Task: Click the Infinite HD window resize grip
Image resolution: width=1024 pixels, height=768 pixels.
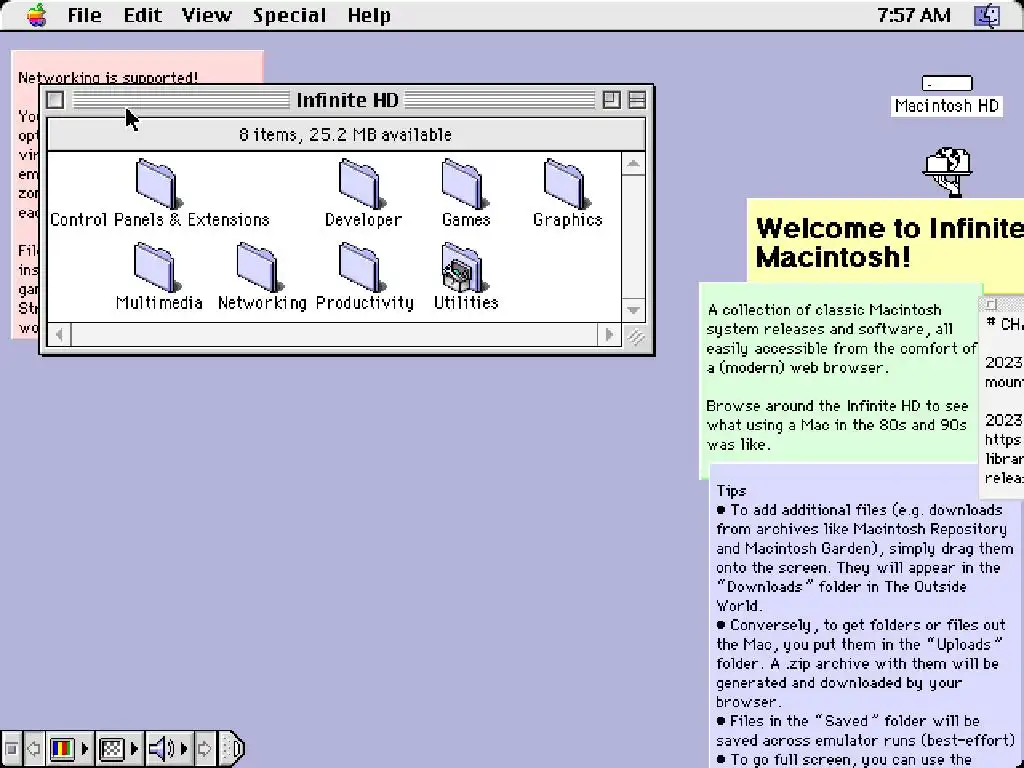Action: [634, 335]
